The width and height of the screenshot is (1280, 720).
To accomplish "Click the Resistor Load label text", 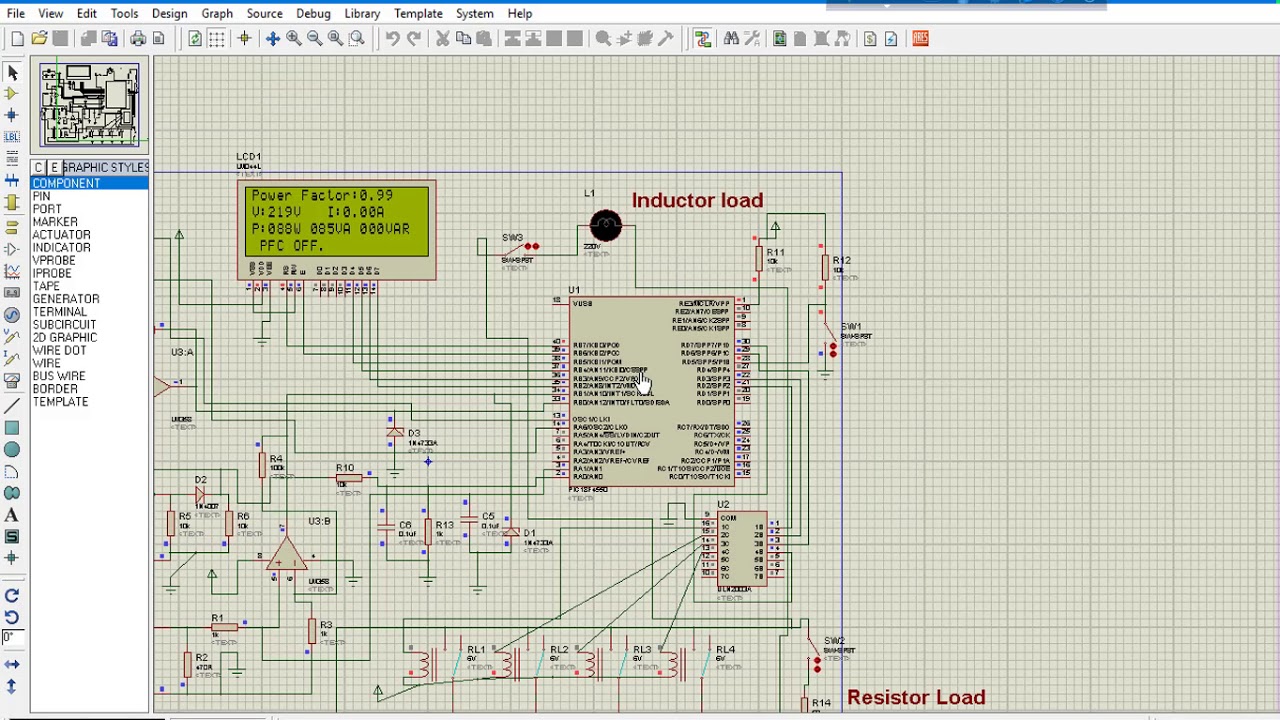I will [x=916, y=697].
